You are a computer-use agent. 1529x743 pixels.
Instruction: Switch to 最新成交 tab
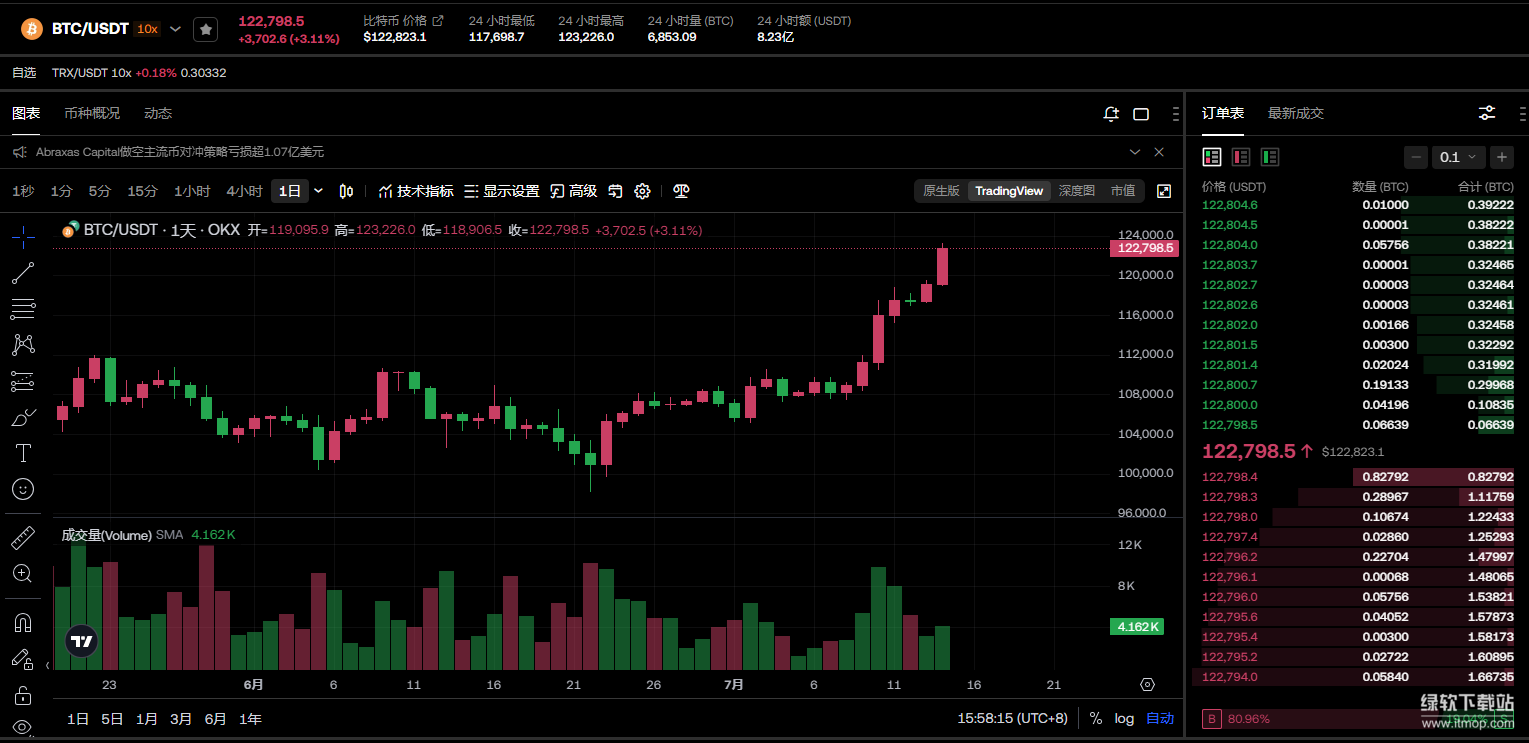click(1296, 113)
